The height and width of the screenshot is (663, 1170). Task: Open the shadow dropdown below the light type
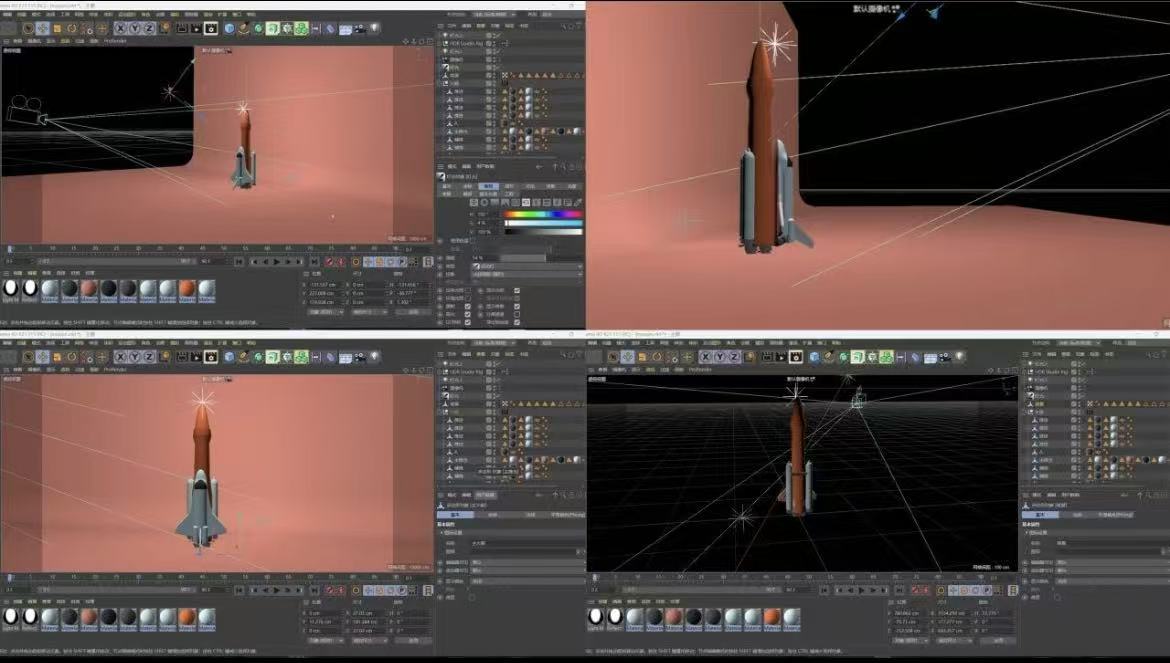525,273
